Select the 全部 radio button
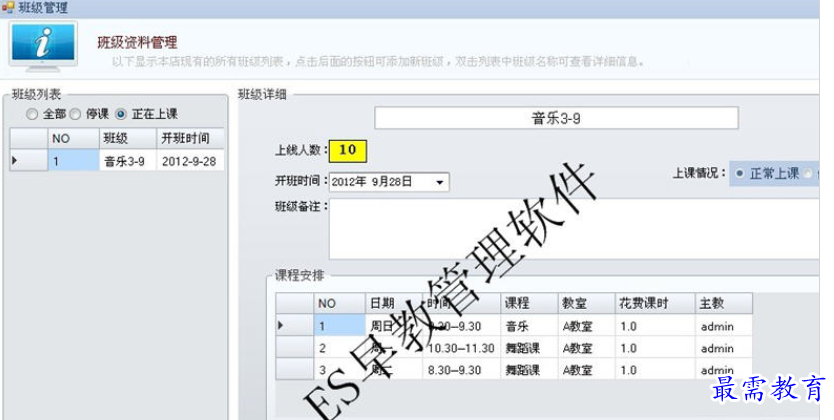The height and width of the screenshot is (420, 834). click(x=32, y=114)
